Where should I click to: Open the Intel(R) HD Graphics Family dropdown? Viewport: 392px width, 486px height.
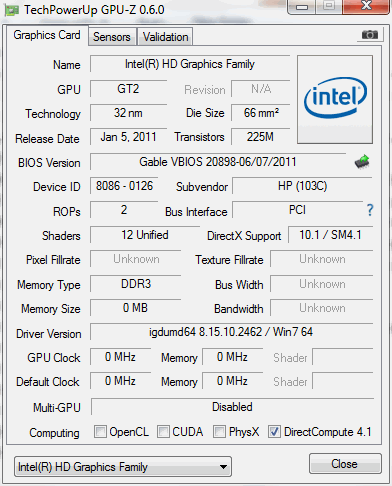coord(123,467)
